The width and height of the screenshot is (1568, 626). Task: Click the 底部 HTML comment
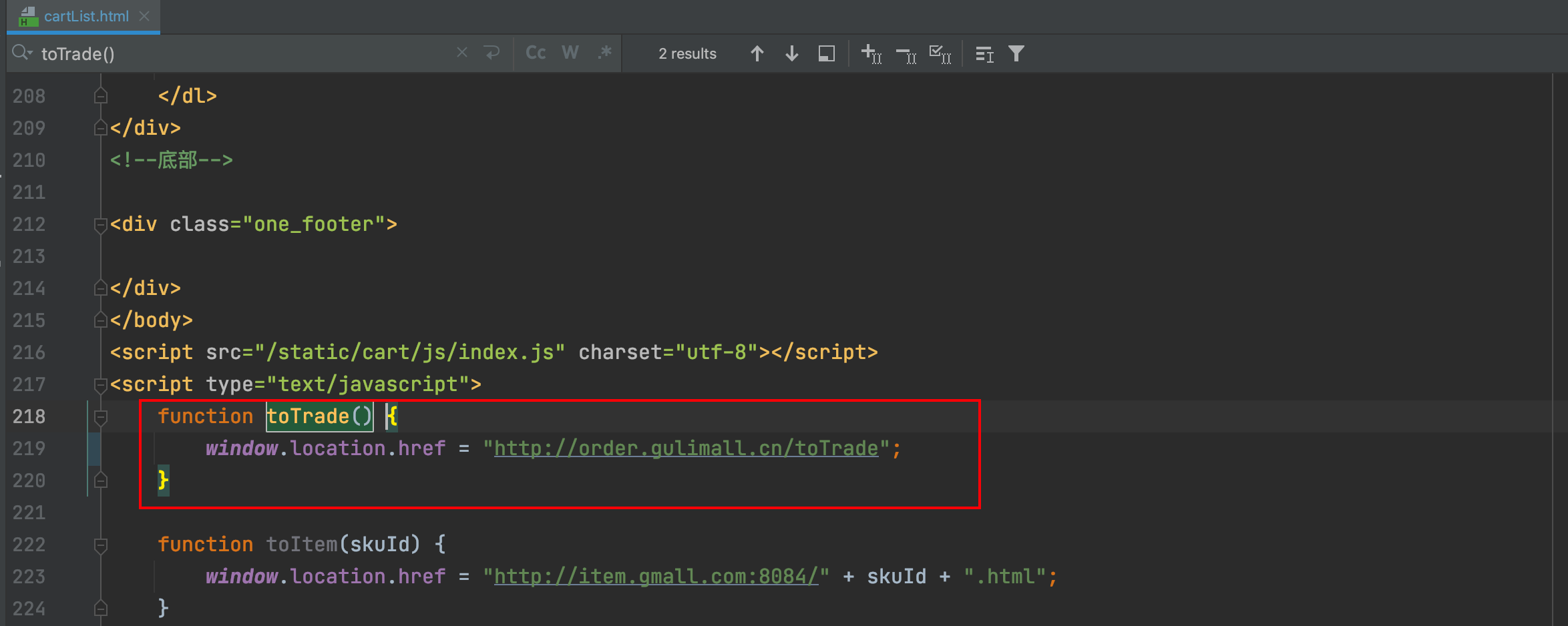coord(171,160)
